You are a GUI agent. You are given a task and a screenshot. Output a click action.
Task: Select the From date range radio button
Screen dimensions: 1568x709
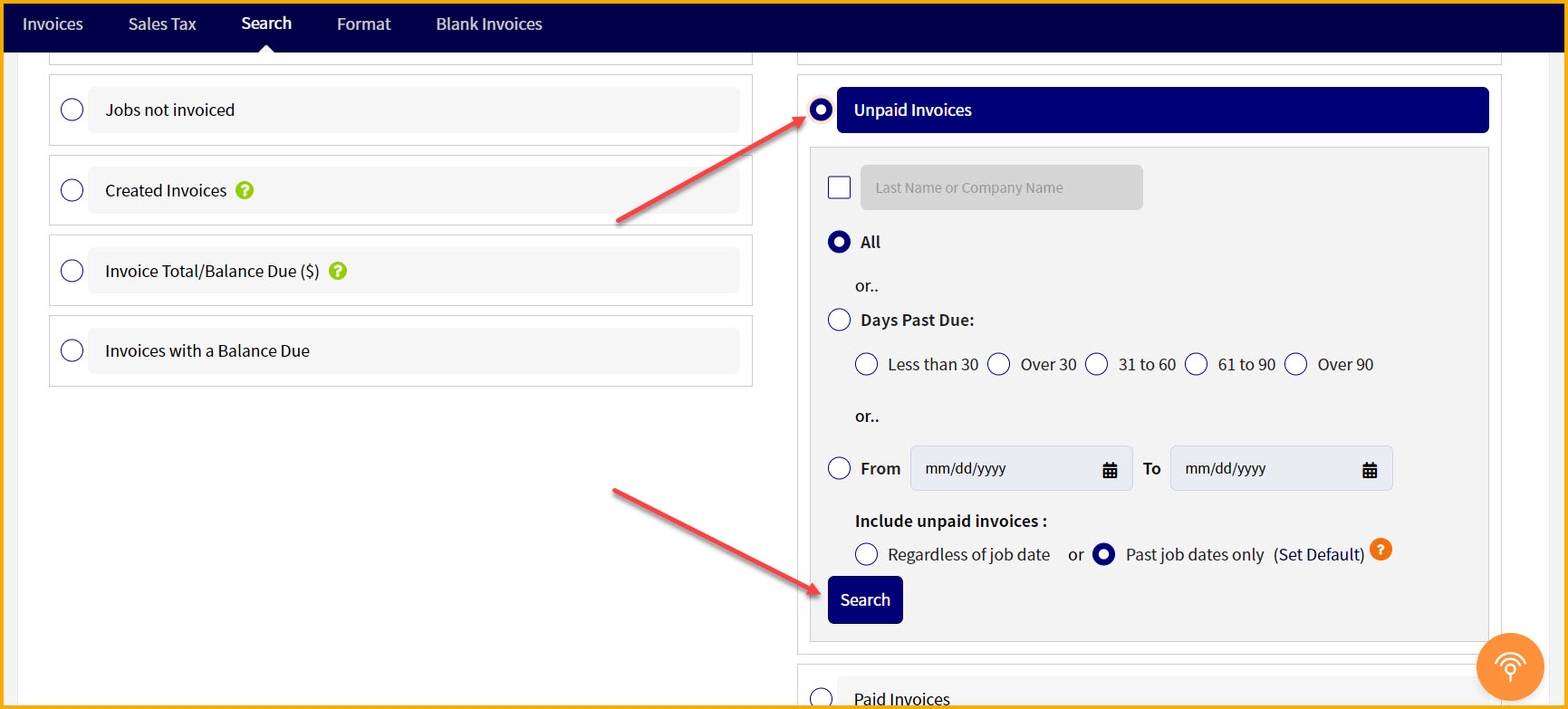840,468
